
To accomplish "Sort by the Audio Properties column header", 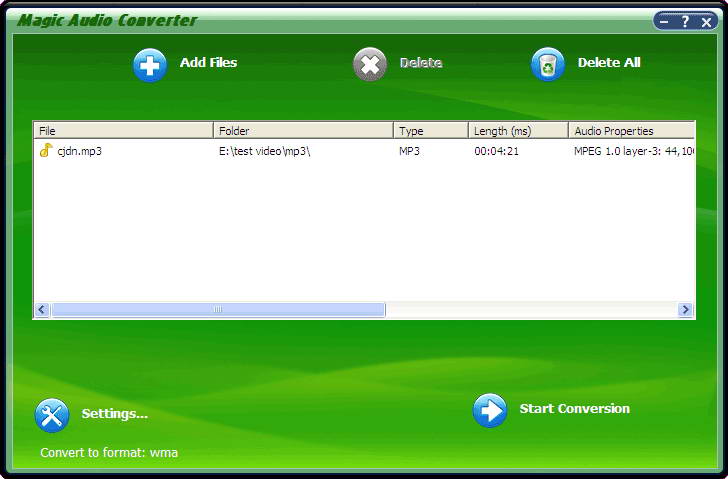I will pos(631,131).
